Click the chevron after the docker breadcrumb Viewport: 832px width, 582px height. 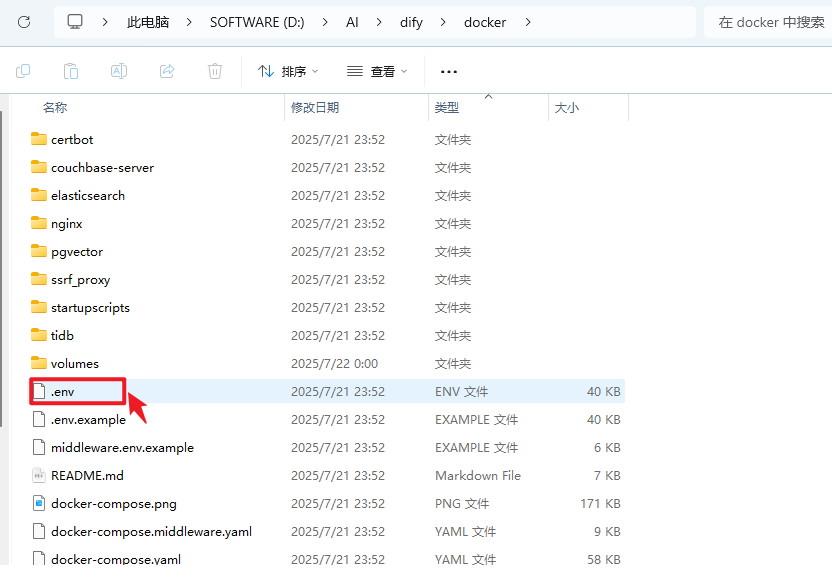(x=527, y=21)
